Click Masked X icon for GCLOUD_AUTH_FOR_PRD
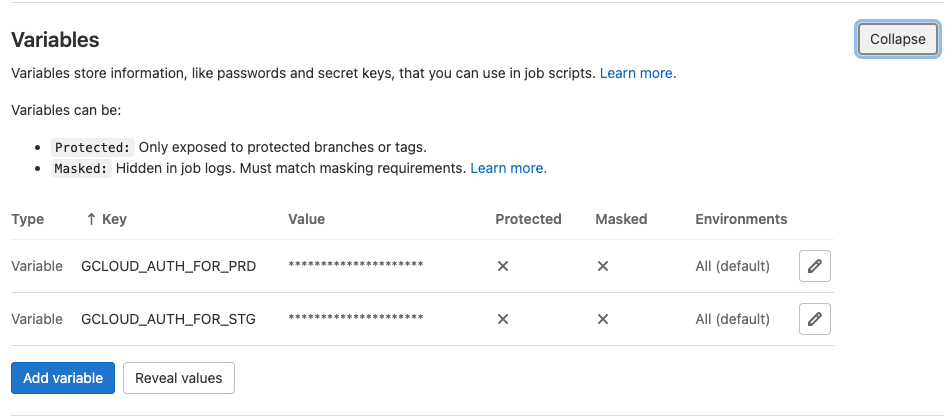This screenshot has height=417, width=948. tap(603, 266)
